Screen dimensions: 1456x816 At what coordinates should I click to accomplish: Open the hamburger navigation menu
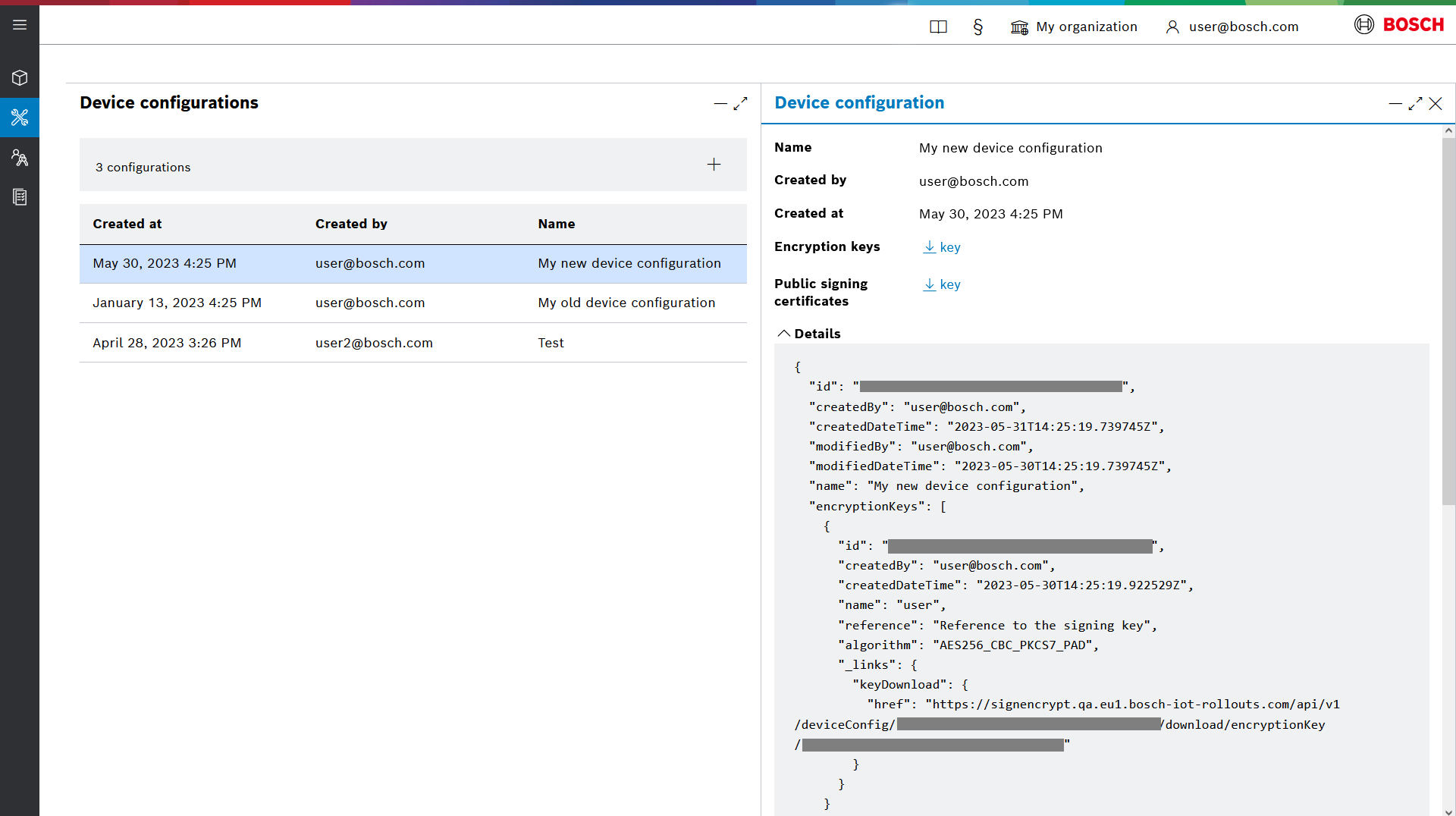(x=20, y=25)
